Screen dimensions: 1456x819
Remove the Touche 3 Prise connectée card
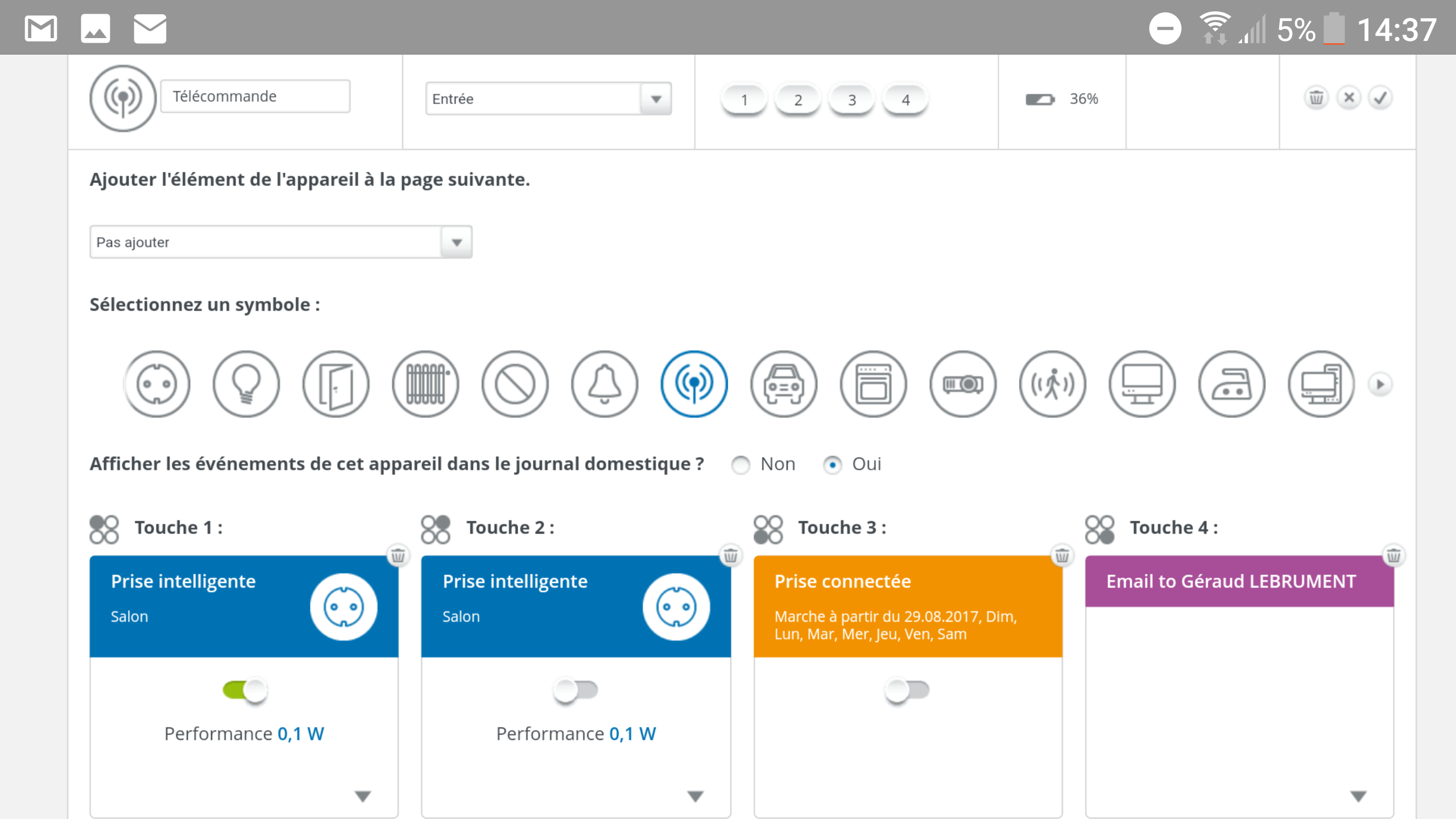1062,555
